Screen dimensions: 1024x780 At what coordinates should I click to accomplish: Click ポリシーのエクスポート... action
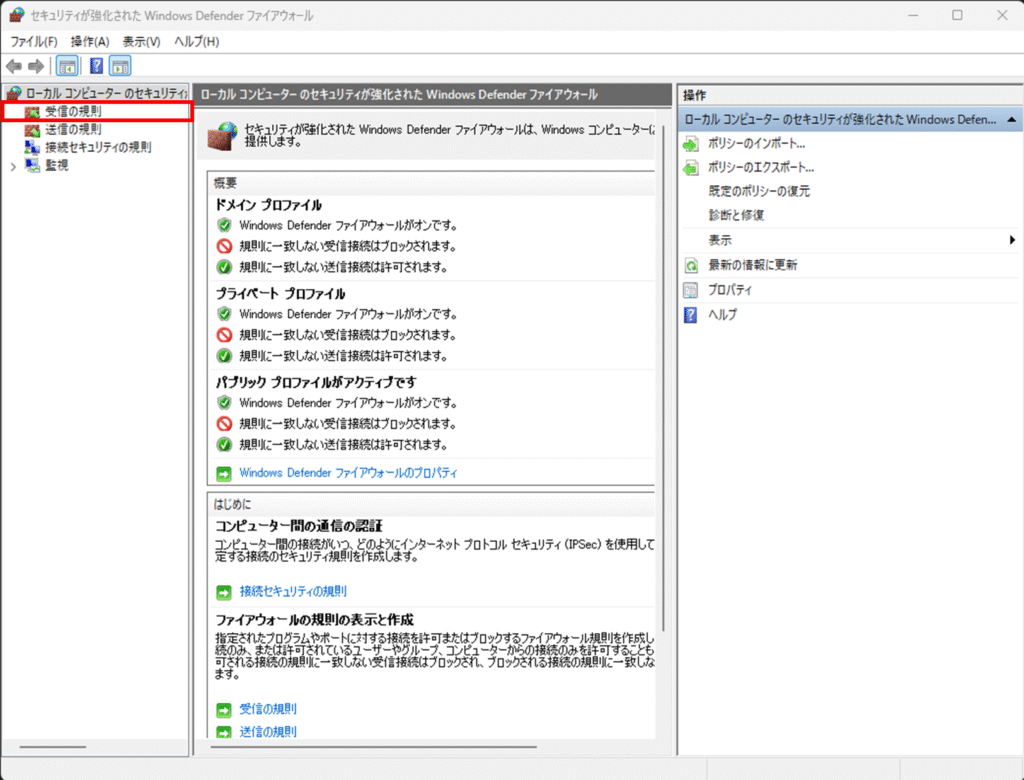click(x=761, y=168)
